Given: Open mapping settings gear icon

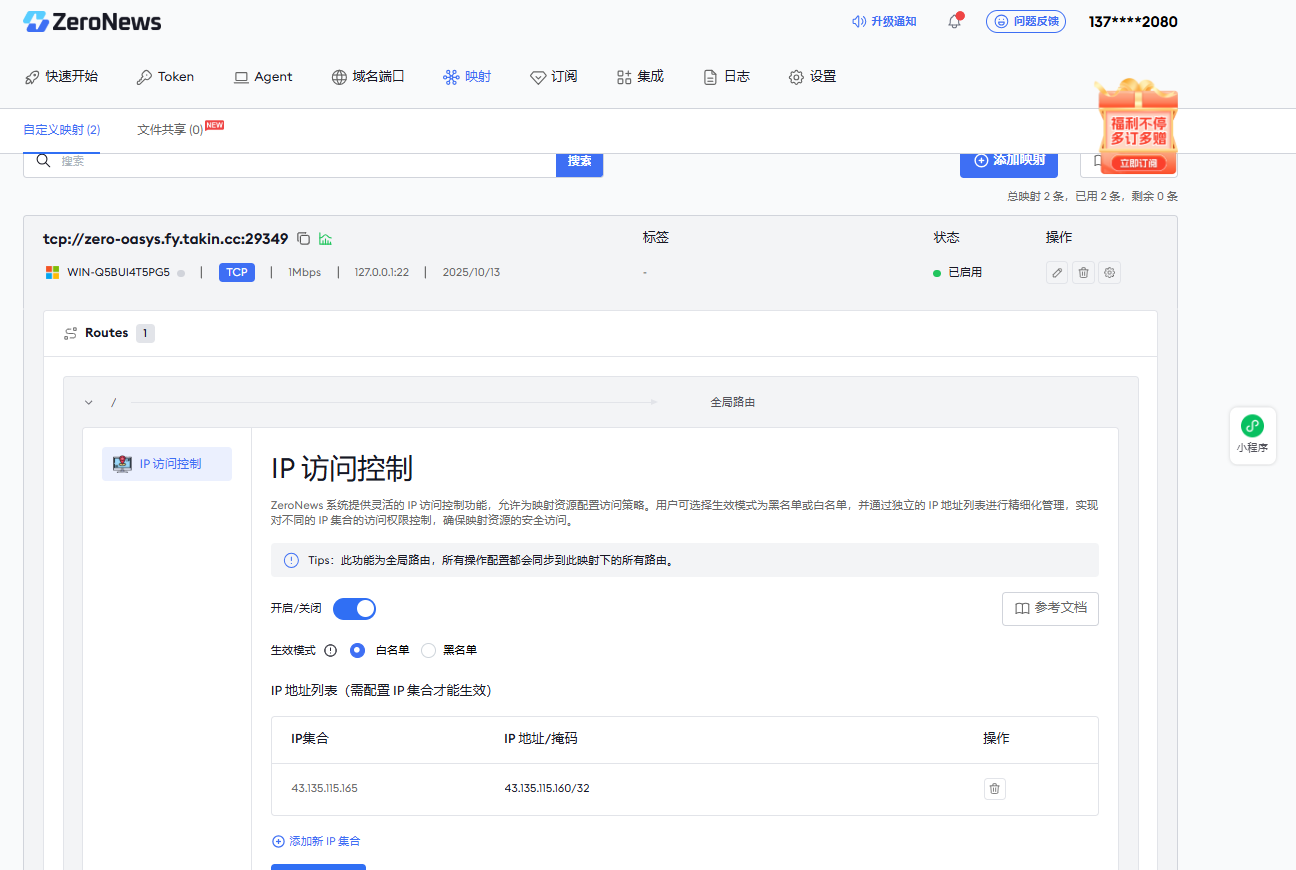Looking at the screenshot, I should (x=1109, y=273).
